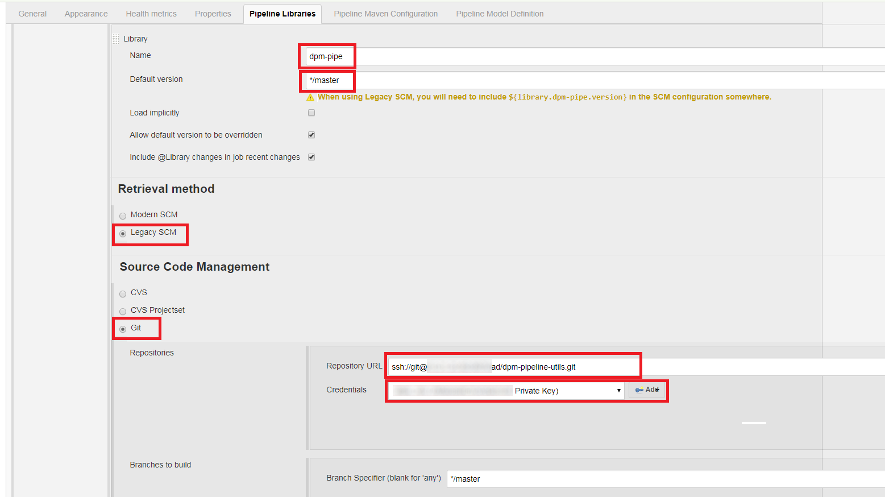Uncheck Allow default version to be overridden
This screenshot has height=497, width=885.
click(311, 135)
